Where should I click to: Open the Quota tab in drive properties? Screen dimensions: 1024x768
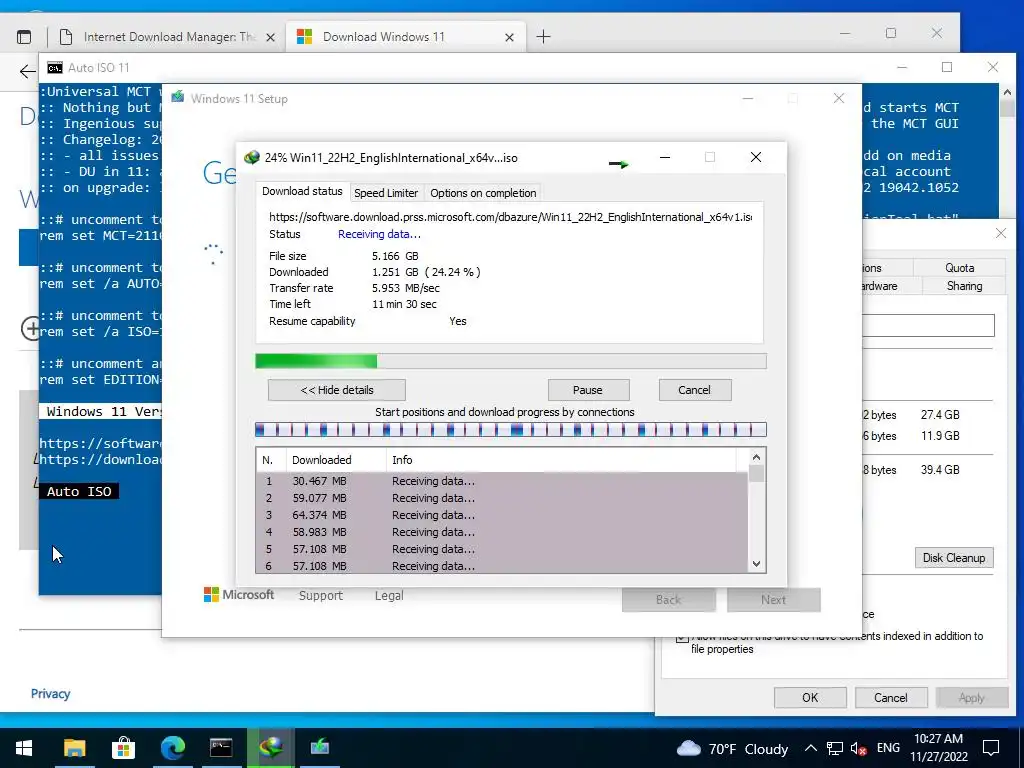(959, 268)
